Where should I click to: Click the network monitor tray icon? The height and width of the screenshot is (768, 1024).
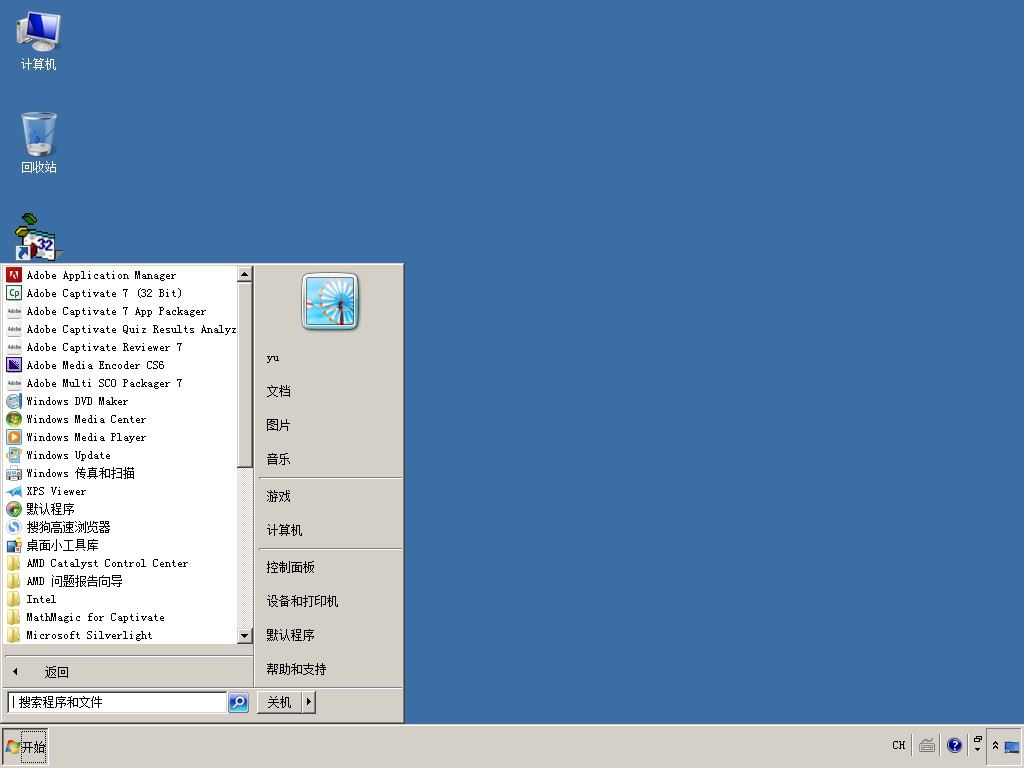[1012, 746]
